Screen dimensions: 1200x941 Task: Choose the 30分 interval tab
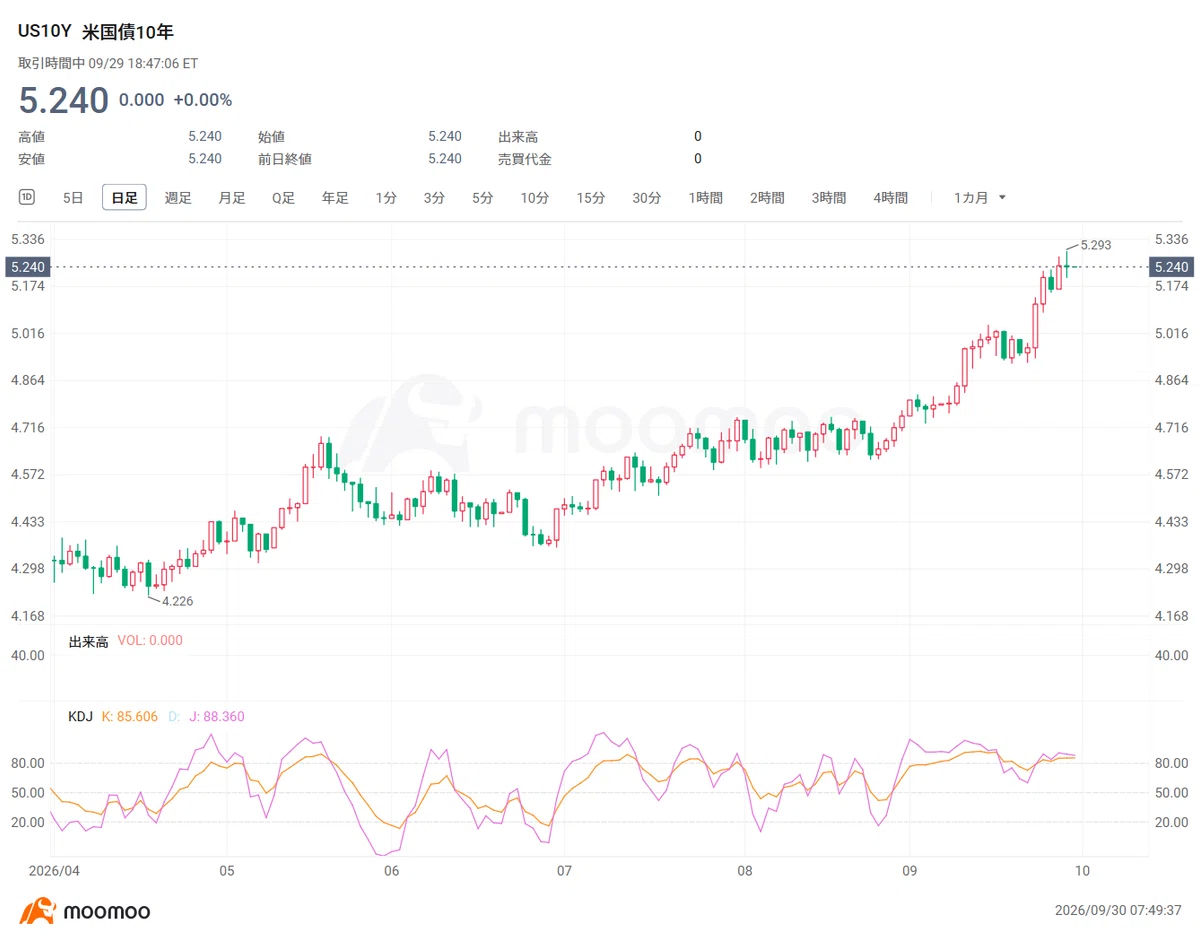[x=646, y=198]
